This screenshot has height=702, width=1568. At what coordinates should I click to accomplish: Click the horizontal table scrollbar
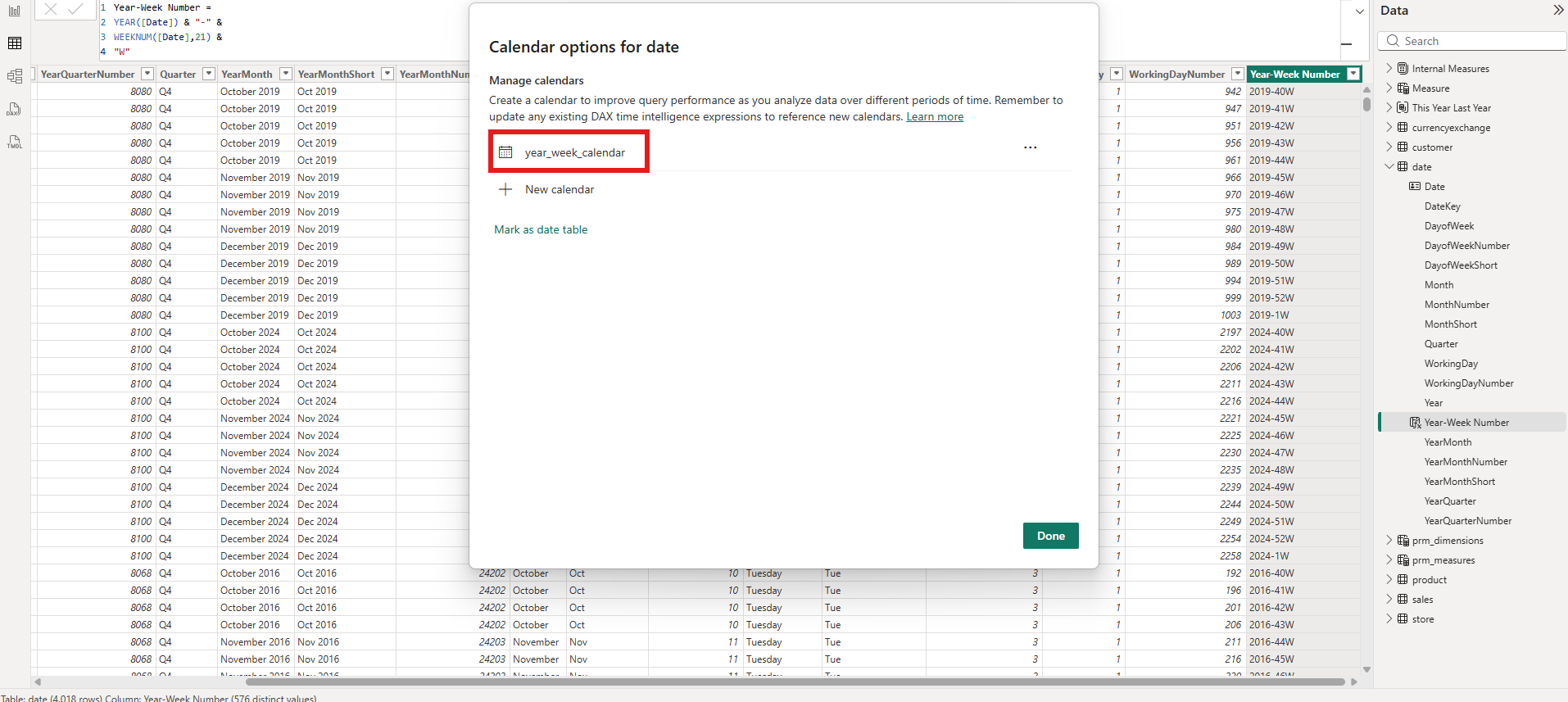click(x=795, y=682)
